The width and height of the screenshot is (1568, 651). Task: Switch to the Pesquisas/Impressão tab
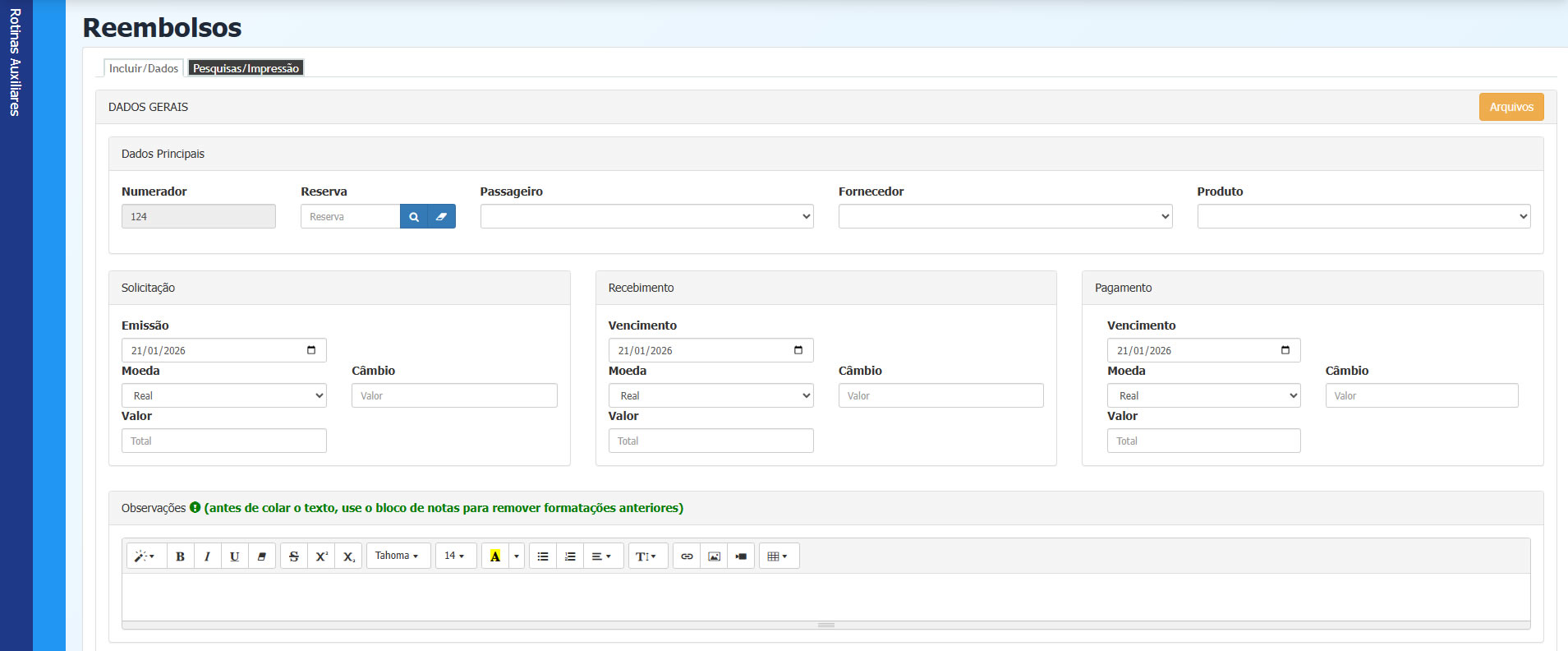tap(246, 68)
